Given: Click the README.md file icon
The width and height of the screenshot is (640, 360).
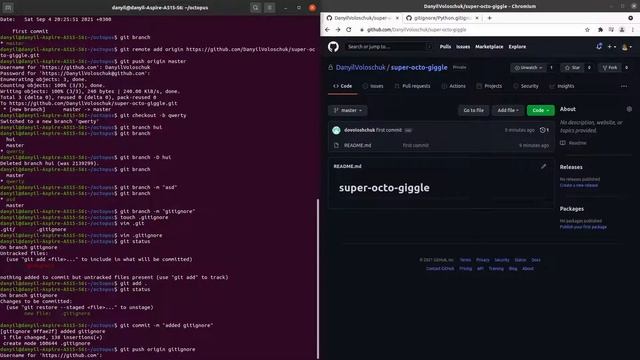Looking at the screenshot, I should click(336, 145).
